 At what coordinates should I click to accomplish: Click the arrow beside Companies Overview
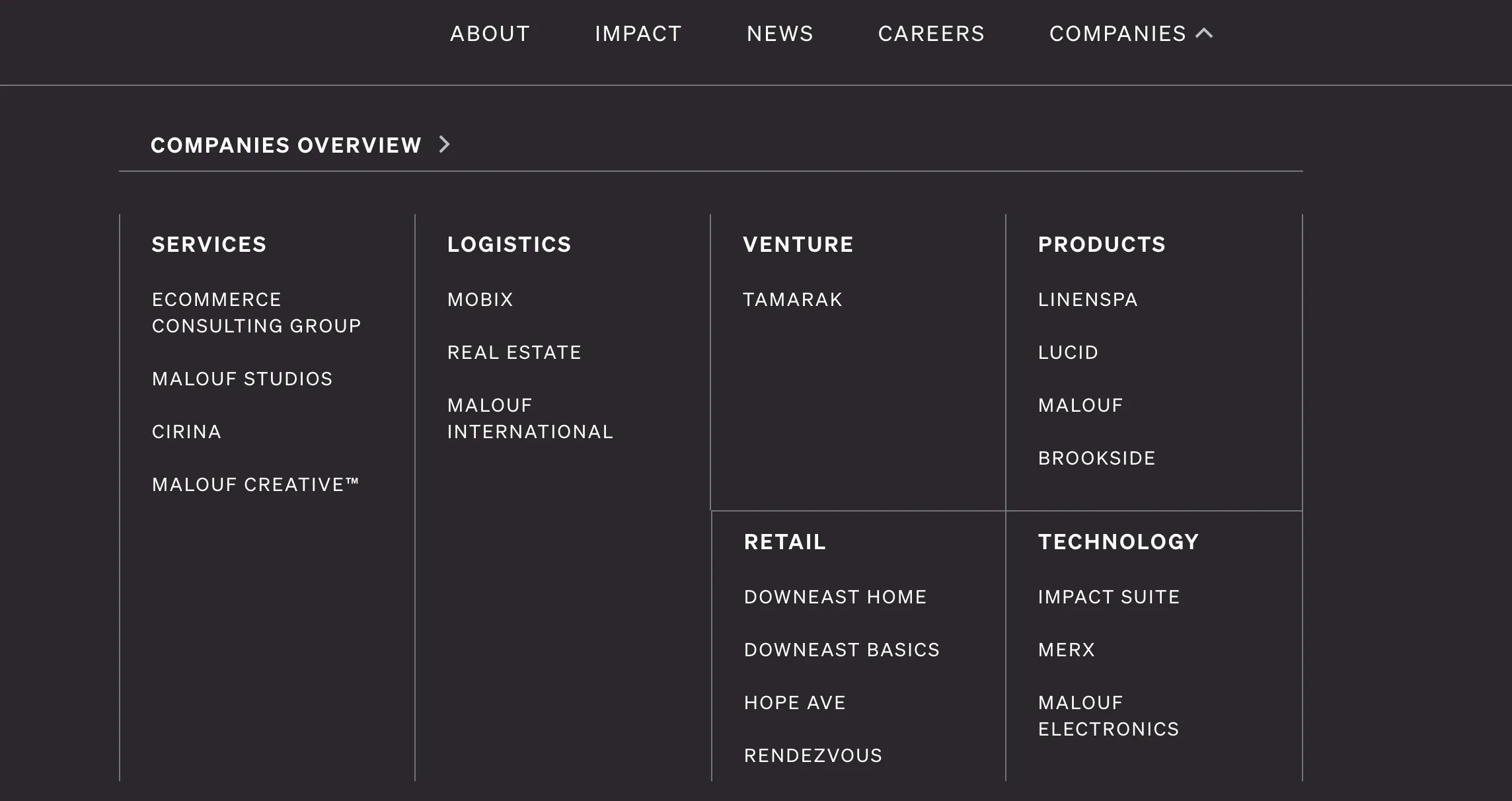click(445, 144)
